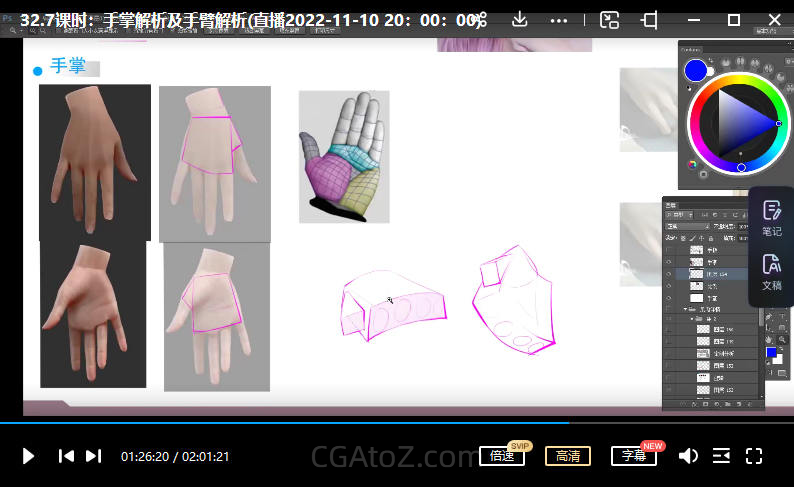This screenshot has height=487, width=794.
Task: Mute the video volume
Action: (x=688, y=456)
